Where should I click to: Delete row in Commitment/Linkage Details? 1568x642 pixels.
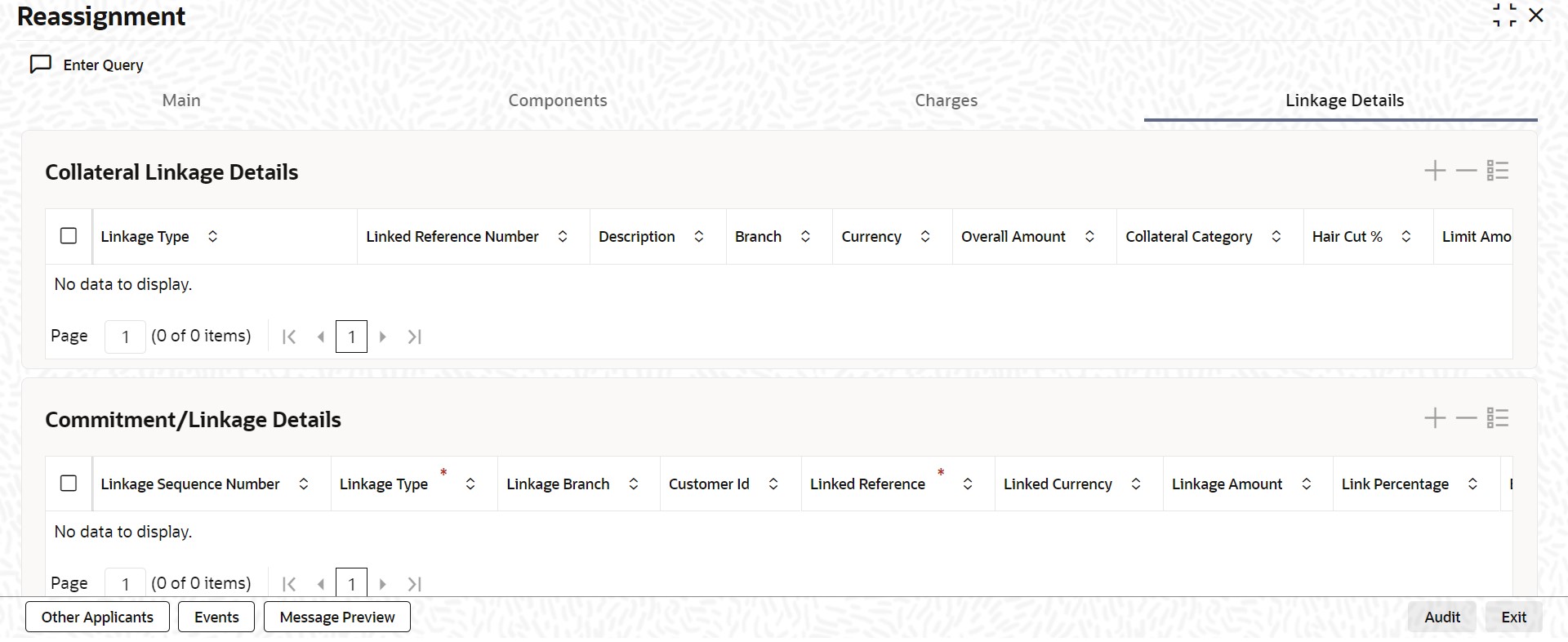tap(1467, 418)
